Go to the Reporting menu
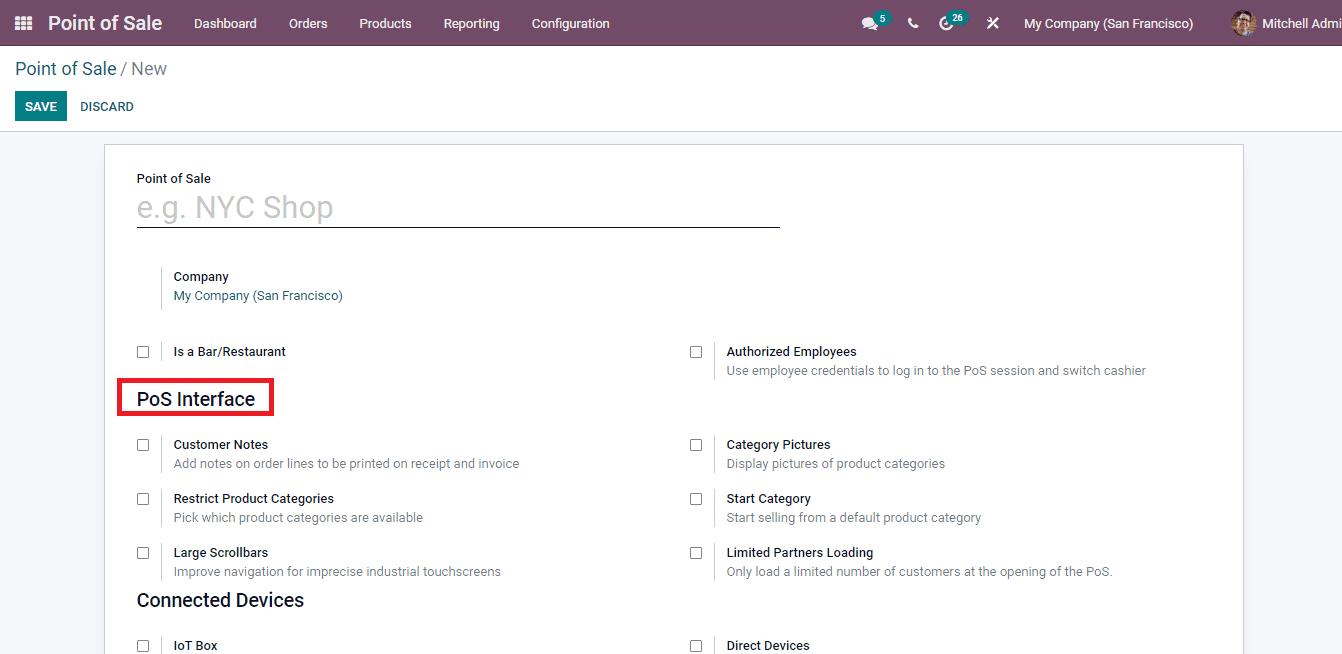Image resolution: width=1342 pixels, height=654 pixels. pos(471,23)
